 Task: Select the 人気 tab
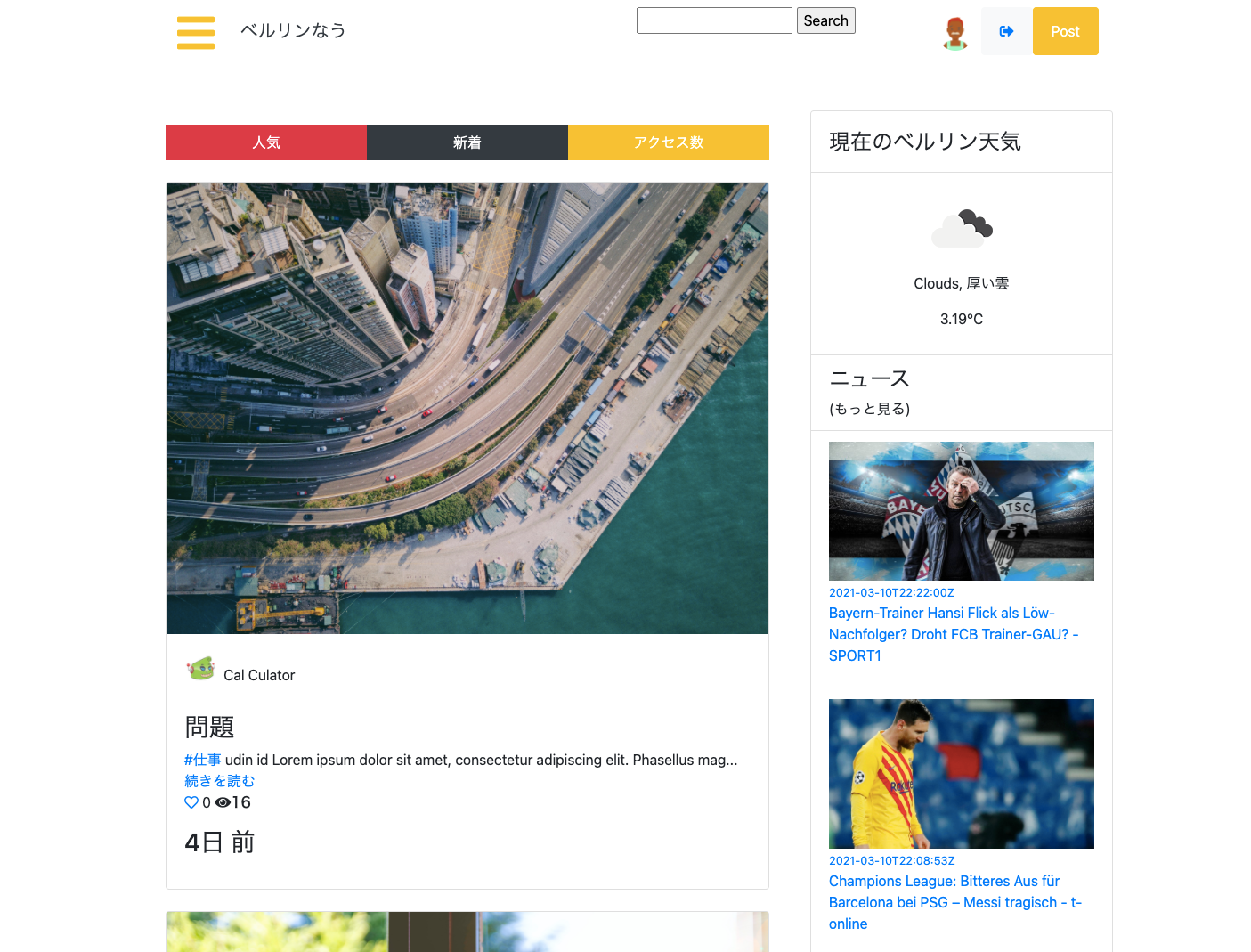[x=265, y=142]
